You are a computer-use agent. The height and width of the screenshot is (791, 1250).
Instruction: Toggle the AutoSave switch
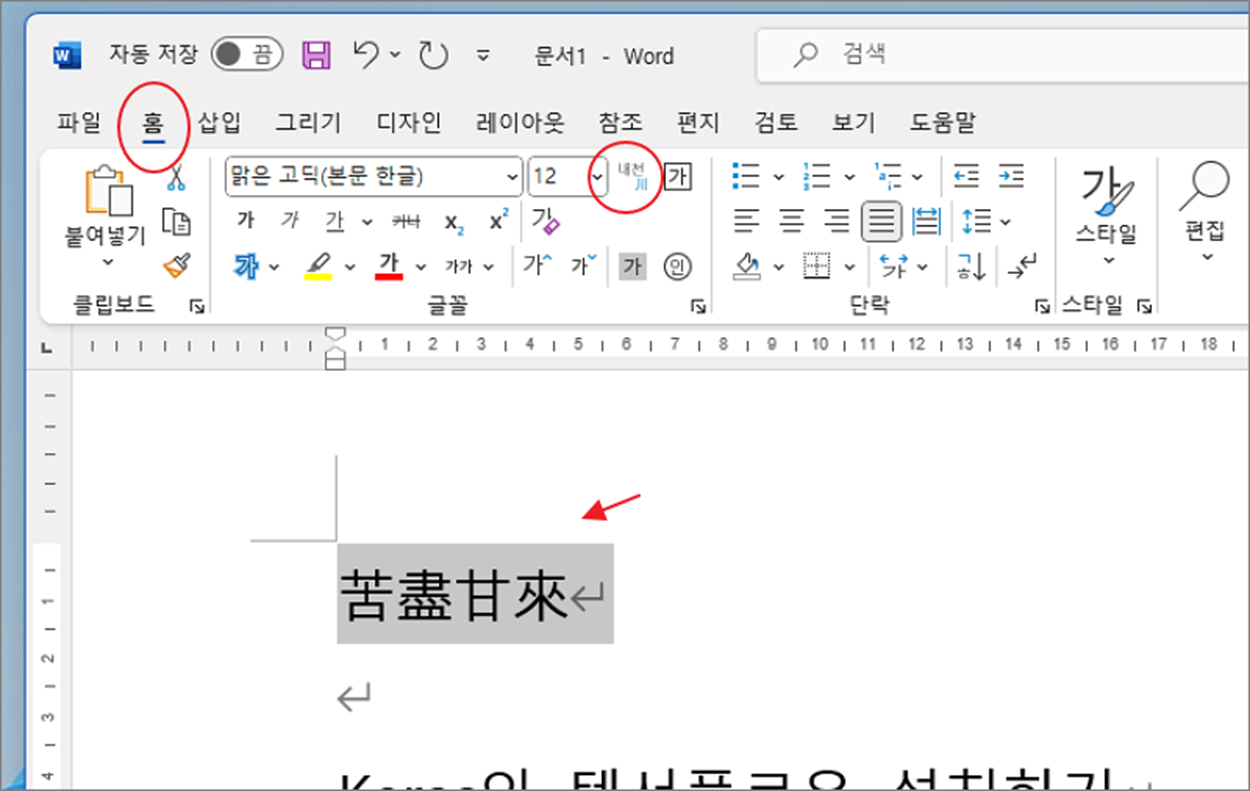[x=247, y=56]
